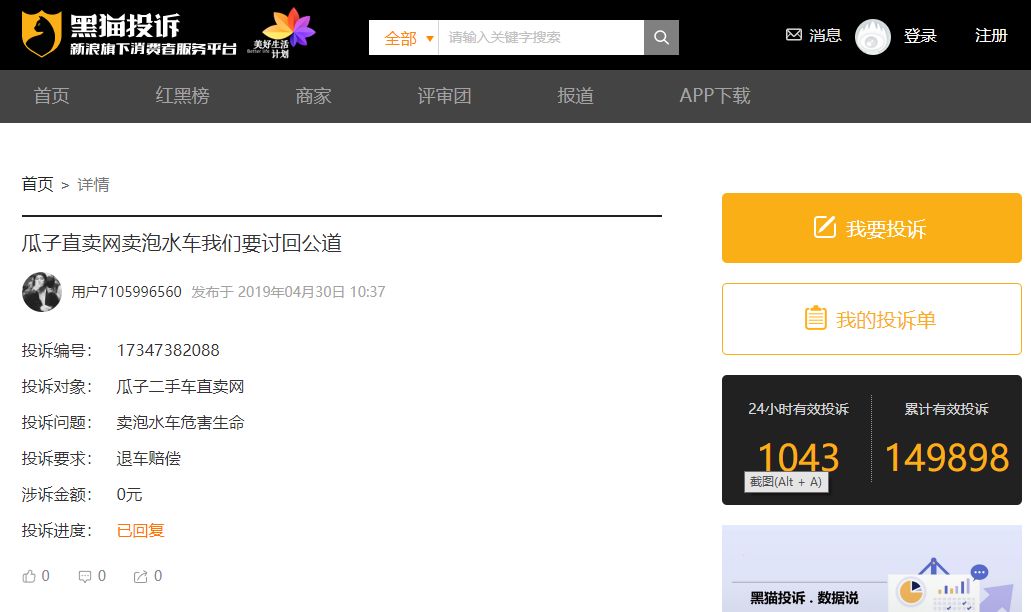Click the 注册 link

991,35
